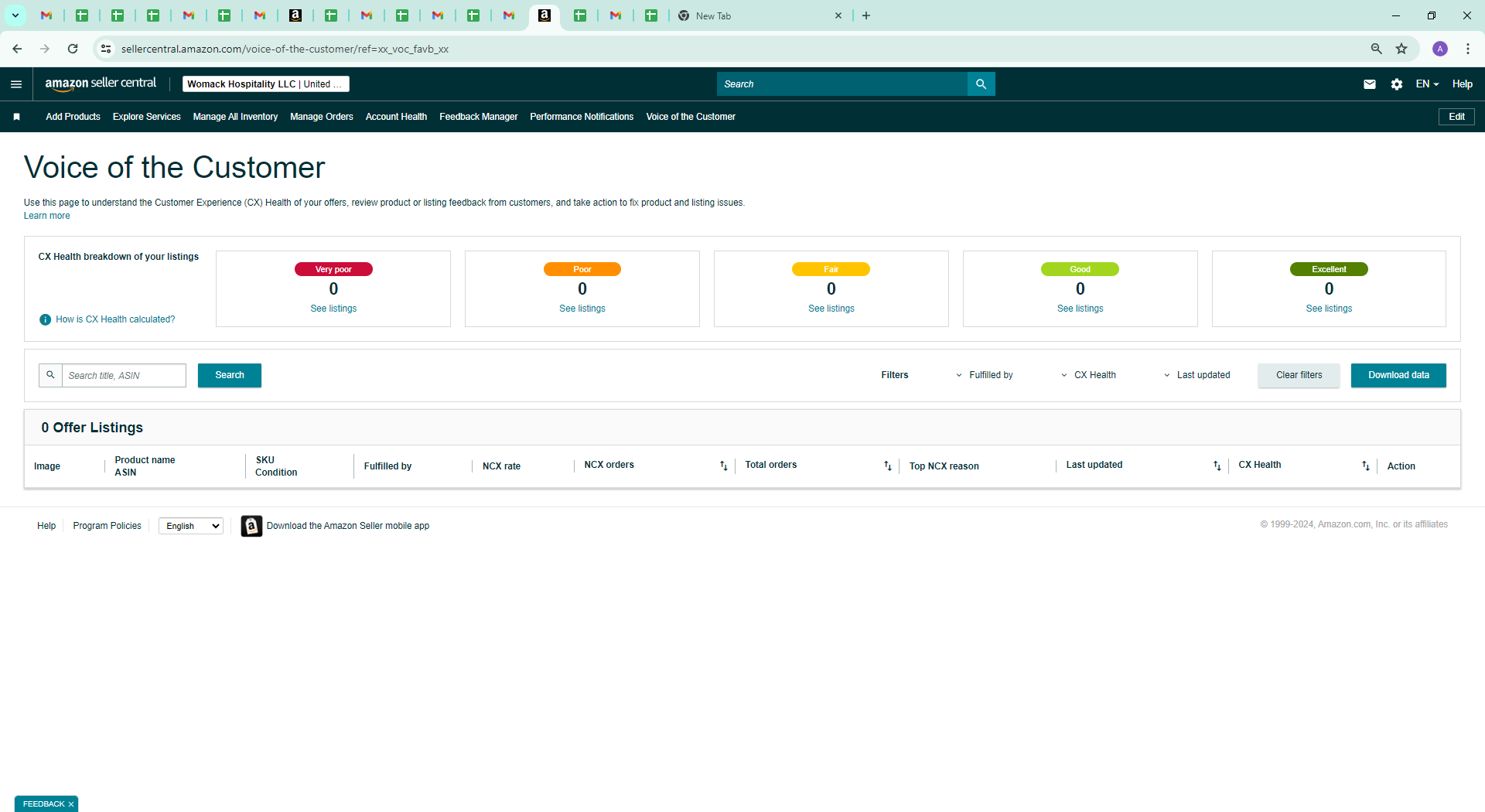Sort by NCX orders column arrows
Screen dimensions: 1485x812
pyautogui.click(x=723, y=466)
